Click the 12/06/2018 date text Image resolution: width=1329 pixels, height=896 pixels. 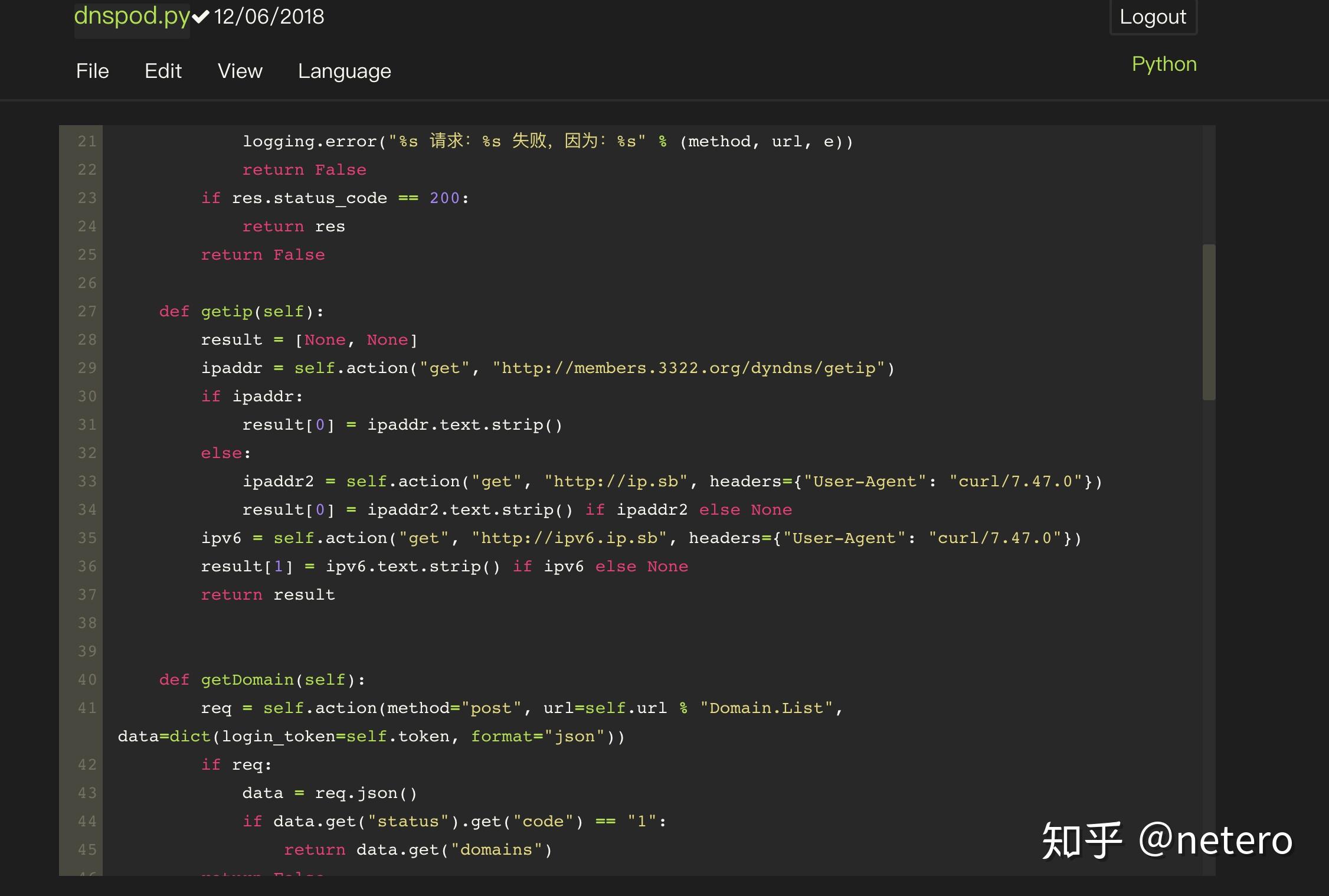tap(269, 17)
